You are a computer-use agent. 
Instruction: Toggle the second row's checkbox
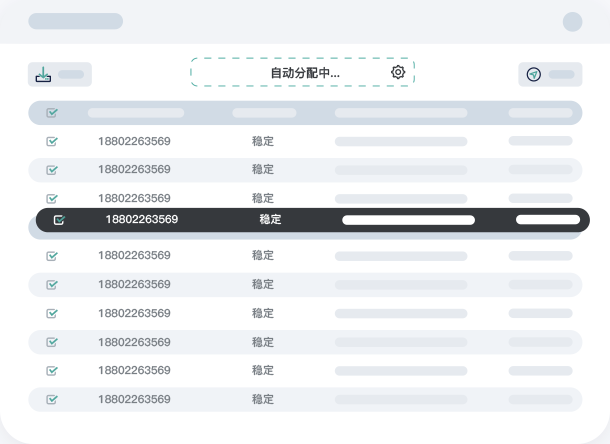52,170
